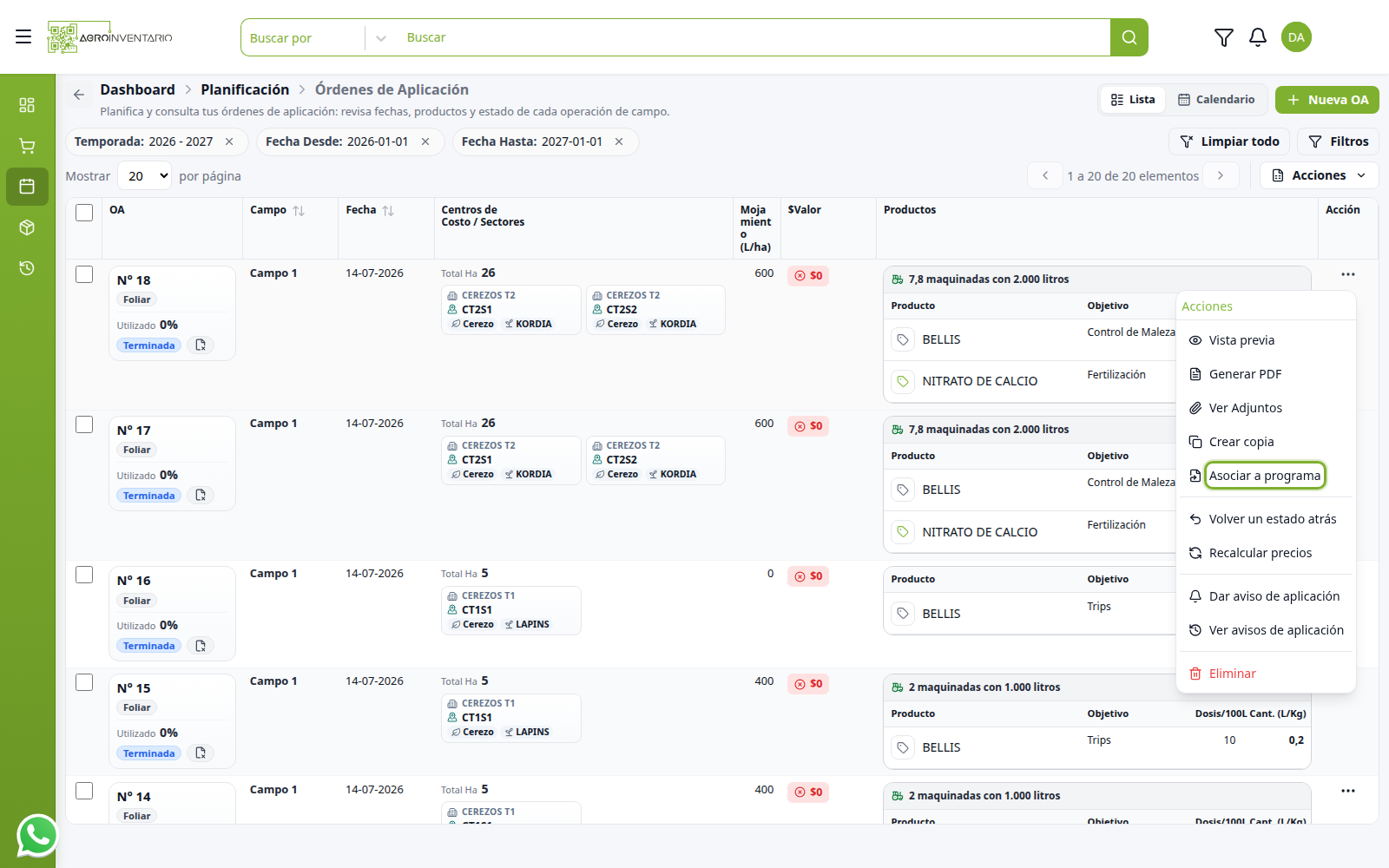The image size is (1389, 868).
Task: Open the 20 per page selector
Action: [145, 176]
